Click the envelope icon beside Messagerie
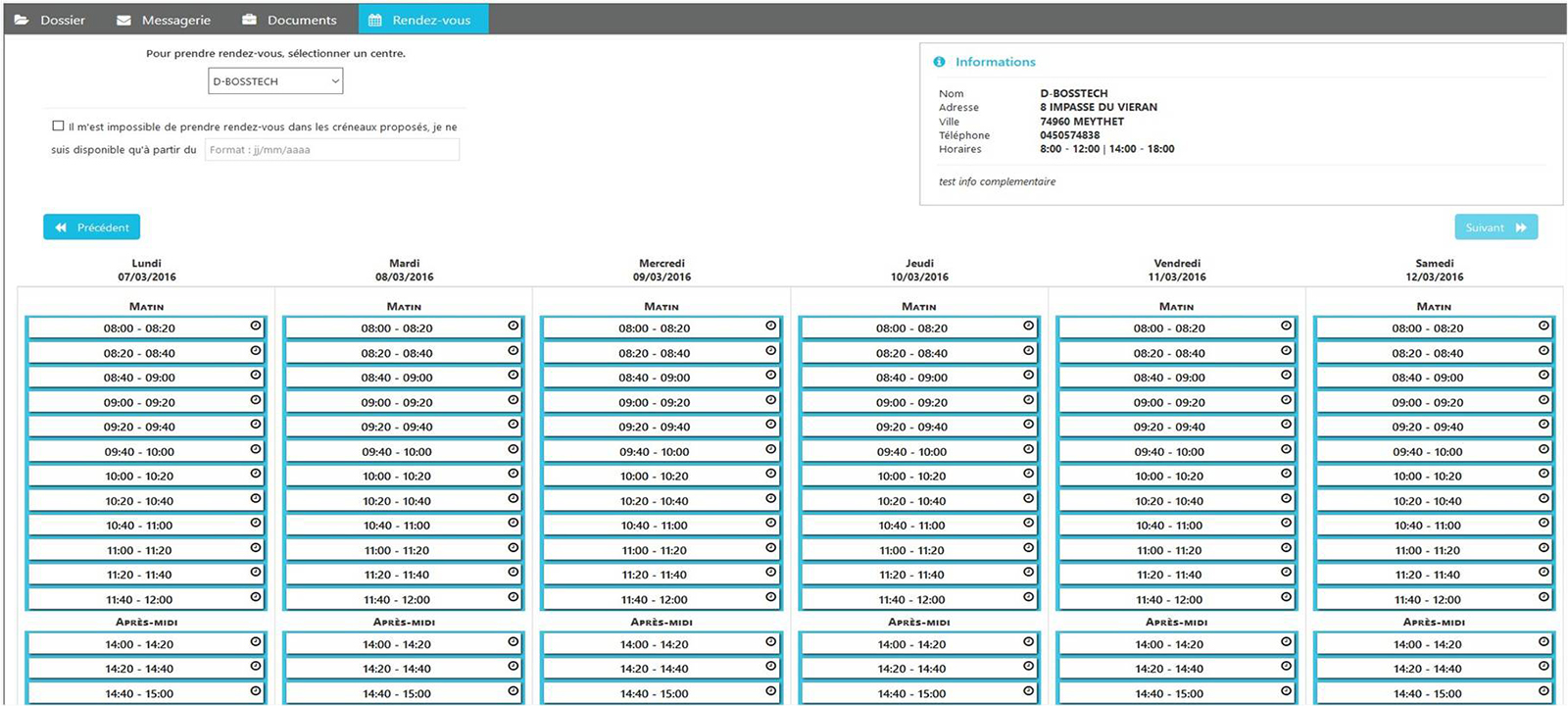Screen dimensions: 1568x706 pos(123,20)
